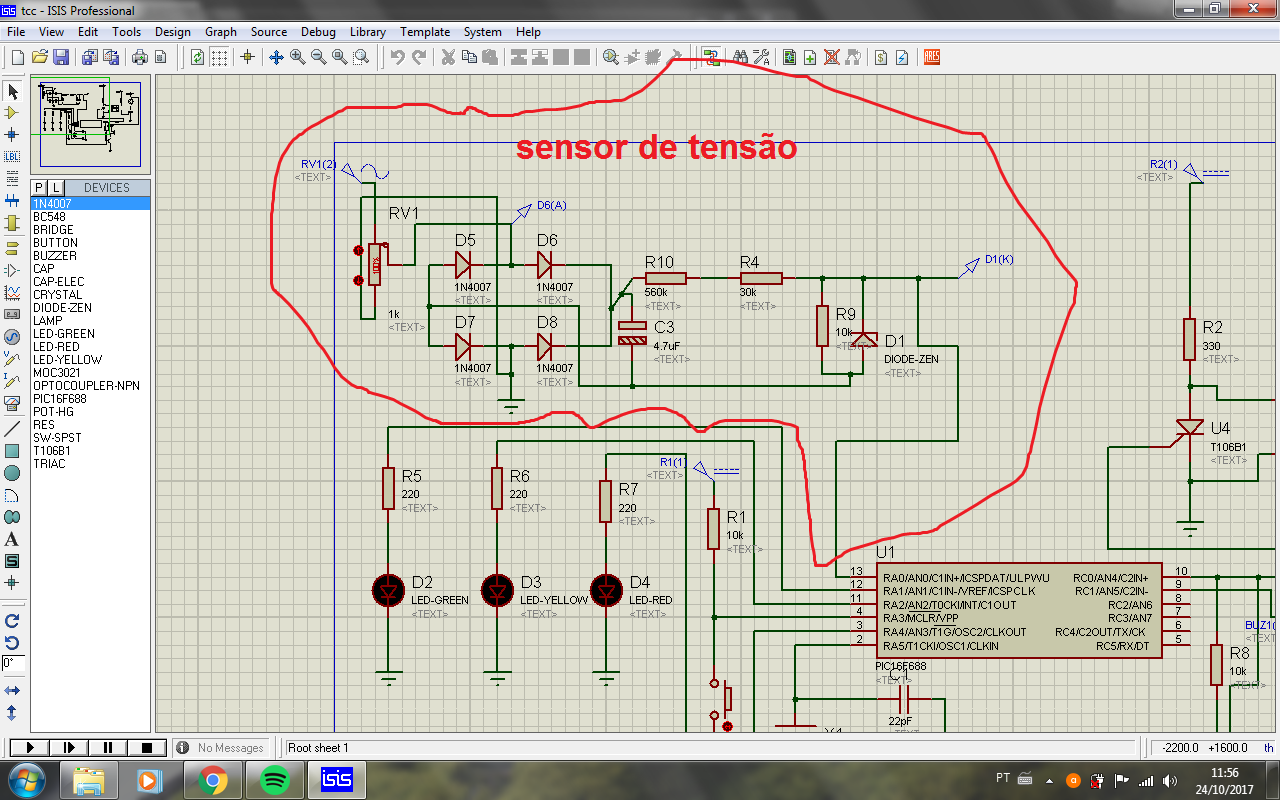Netlist to ARES
Viewport: 1280px width, 800px height.
click(x=932, y=57)
